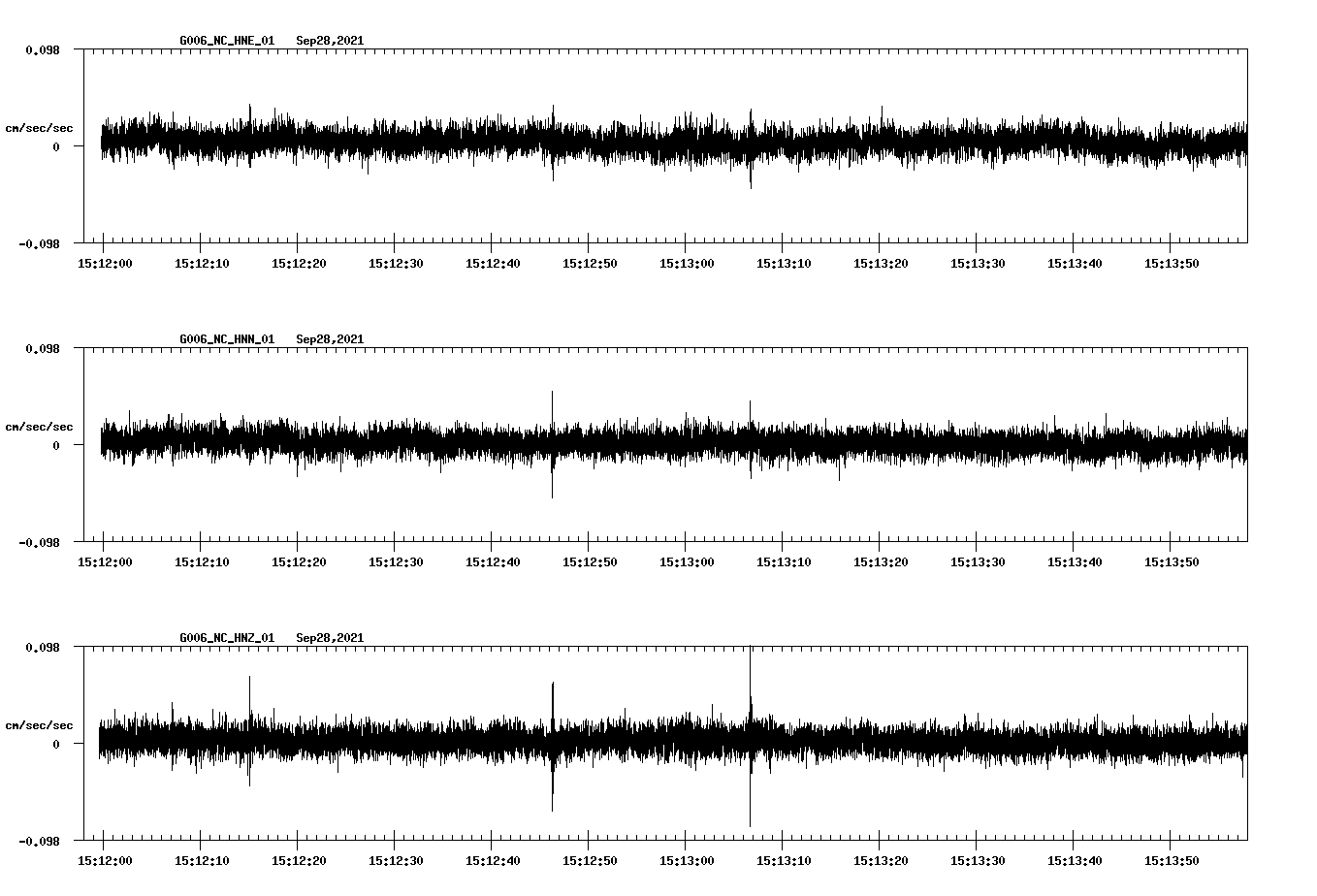Image resolution: width=1317 pixels, height=896 pixels.
Task: Click the 15:13:00 time label under the HNN plot
Action: [687, 561]
